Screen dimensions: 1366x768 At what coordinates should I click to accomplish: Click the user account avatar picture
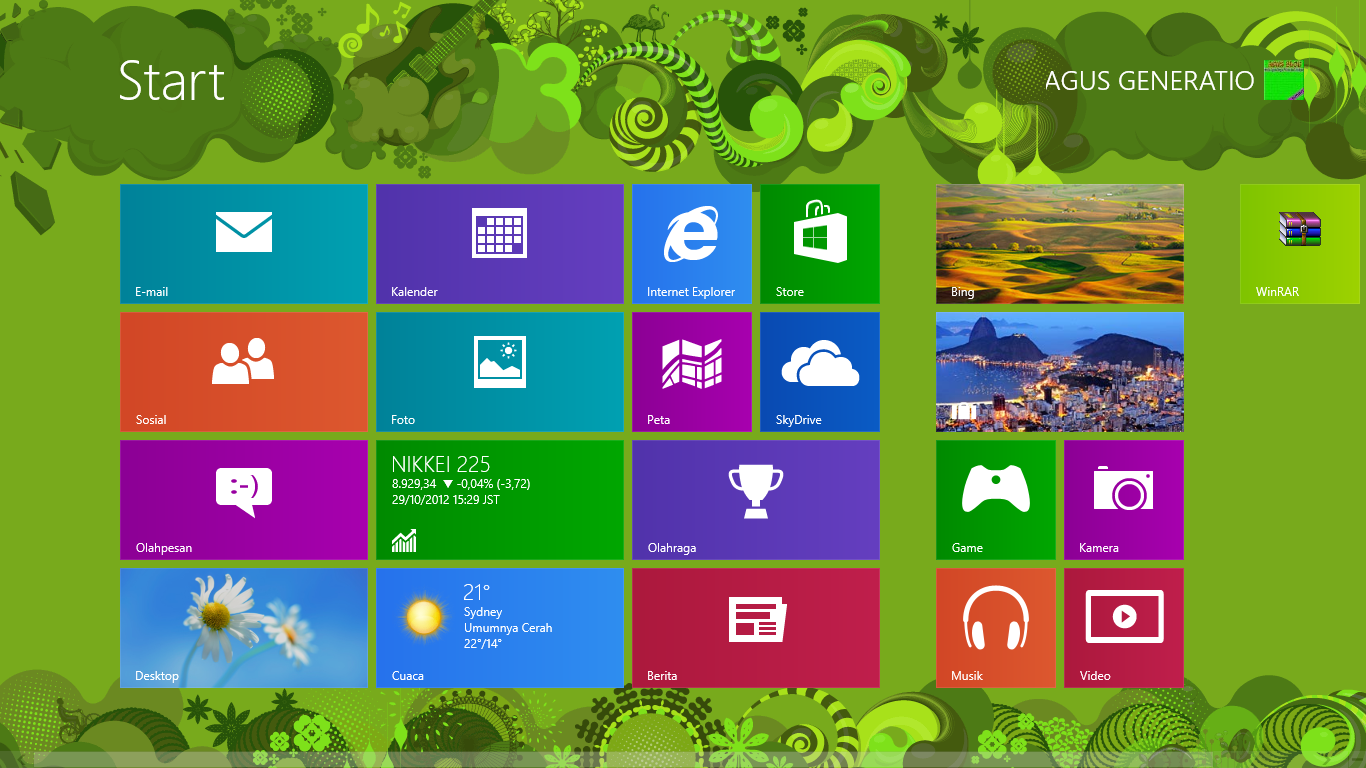1284,80
